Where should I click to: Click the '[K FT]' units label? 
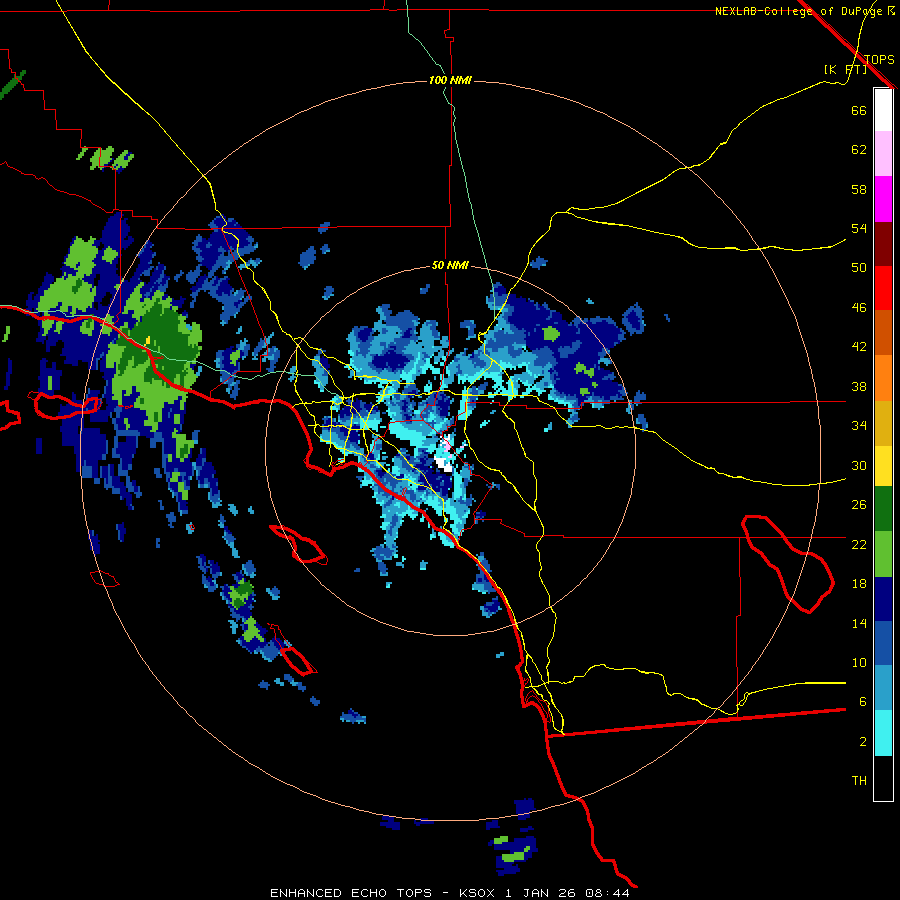[845, 69]
